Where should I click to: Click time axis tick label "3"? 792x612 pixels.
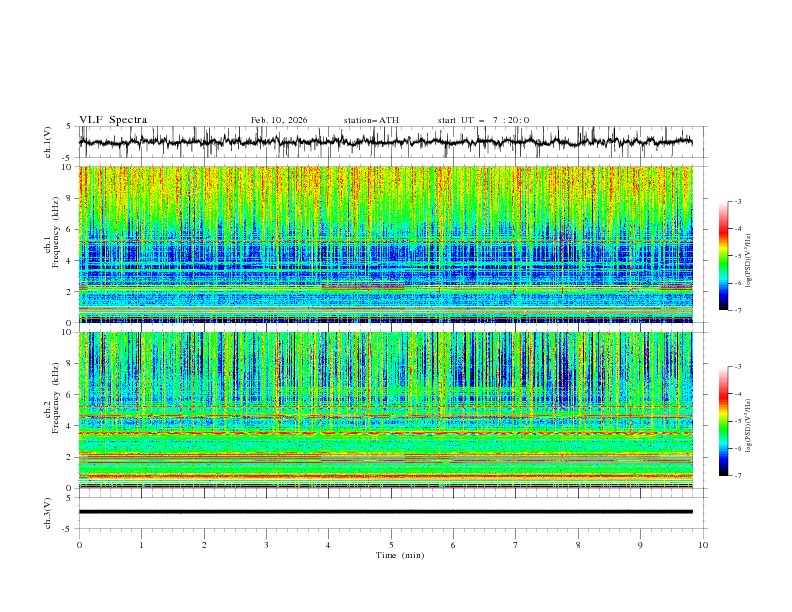[x=266, y=545]
